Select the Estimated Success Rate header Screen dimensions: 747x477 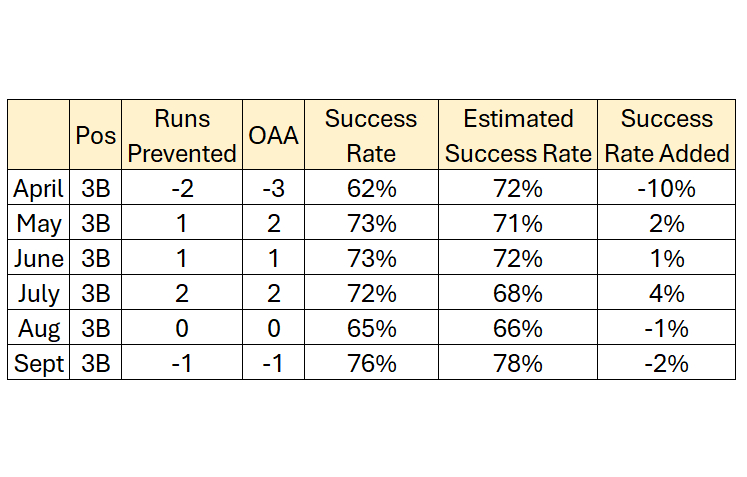coord(518,136)
